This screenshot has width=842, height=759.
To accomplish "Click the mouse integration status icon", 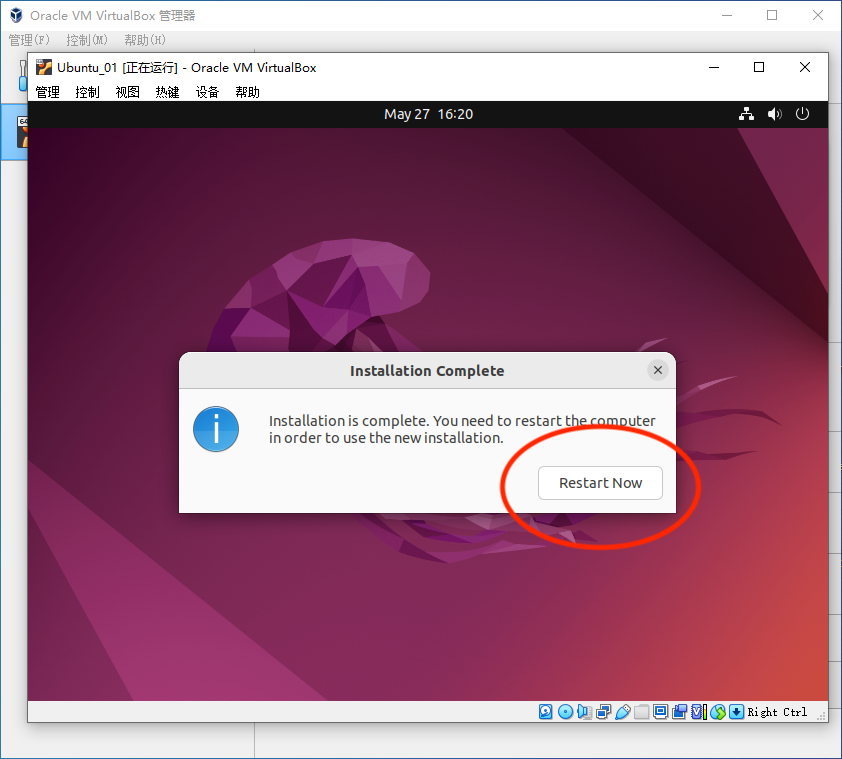I will click(718, 712).
